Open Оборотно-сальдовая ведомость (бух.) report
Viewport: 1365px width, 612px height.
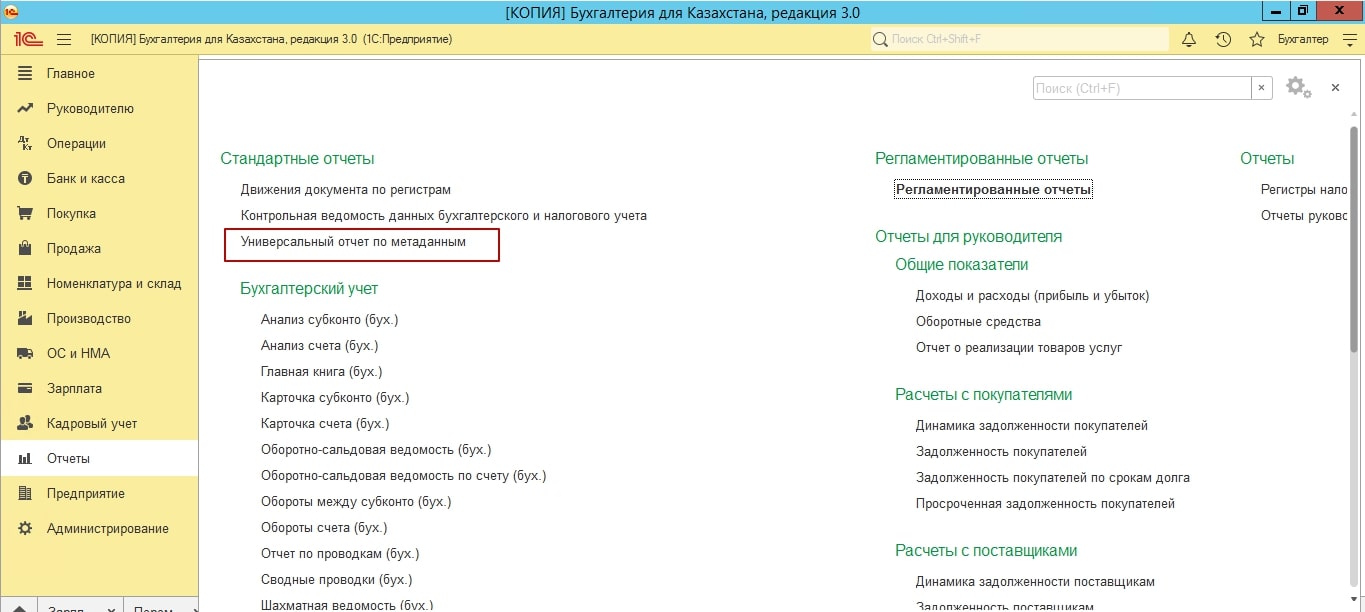tap(376, 449)
